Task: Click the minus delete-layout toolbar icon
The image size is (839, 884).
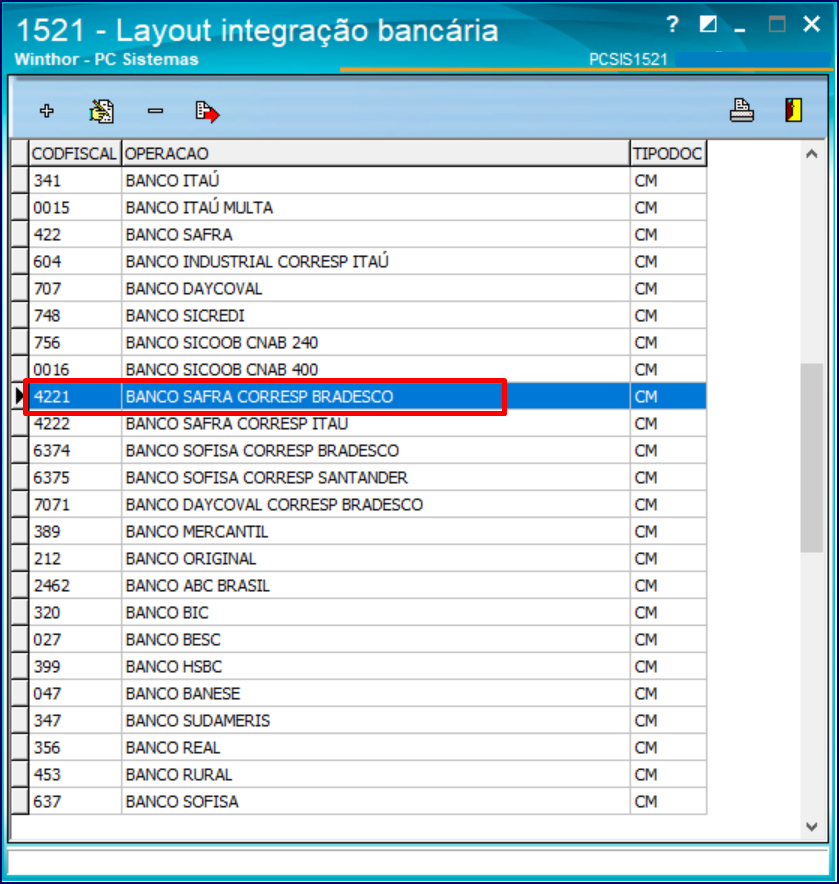Action: pos(156,111)
